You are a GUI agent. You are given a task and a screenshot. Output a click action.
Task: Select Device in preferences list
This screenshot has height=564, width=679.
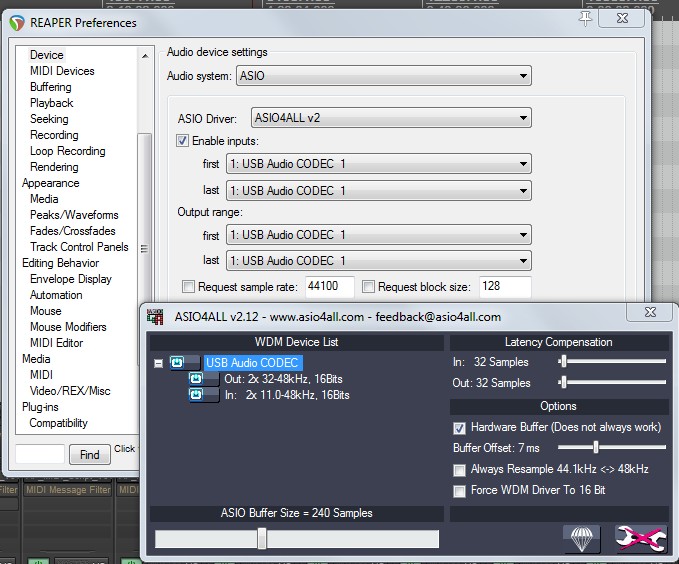[47, 55]
